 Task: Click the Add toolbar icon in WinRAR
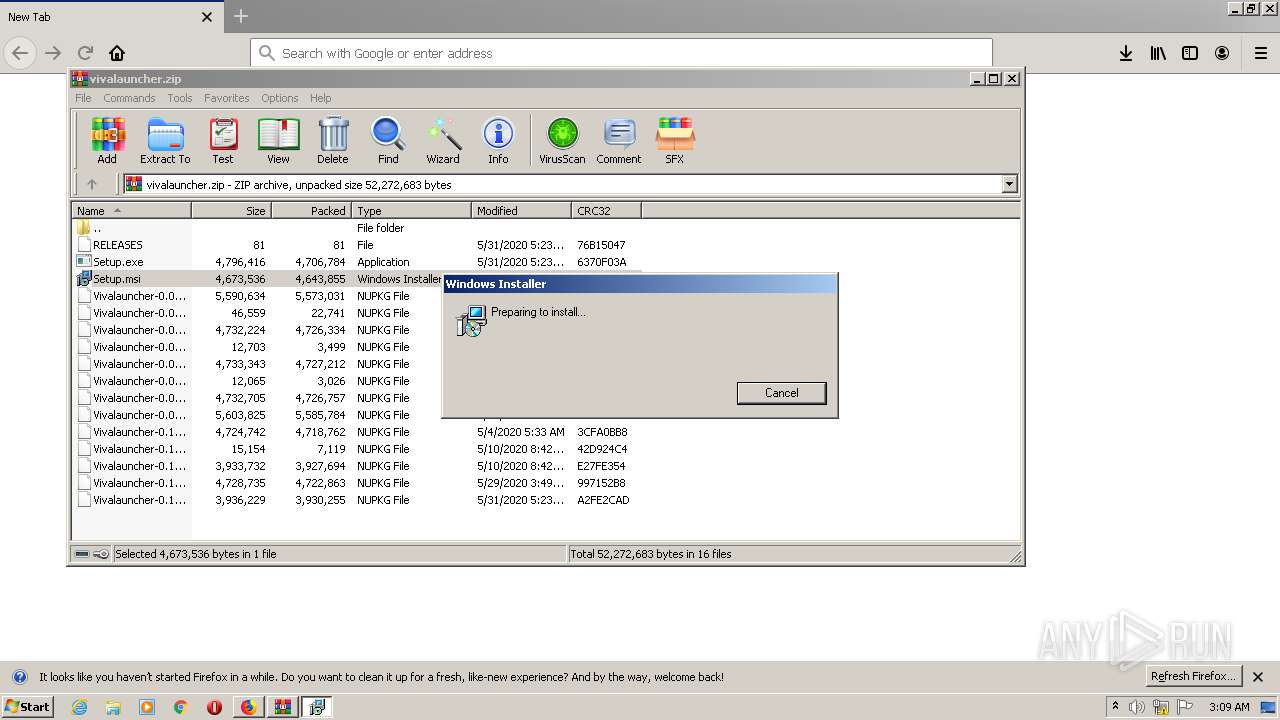[x=107, y=140]
